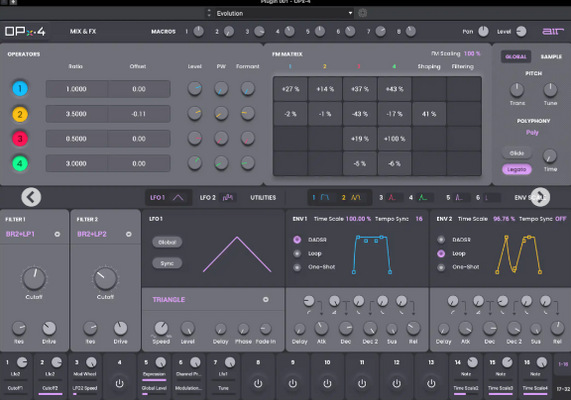Open the preset settings gear icon
The width and height of the screenshot is (571, 400).
pos(362,13)
